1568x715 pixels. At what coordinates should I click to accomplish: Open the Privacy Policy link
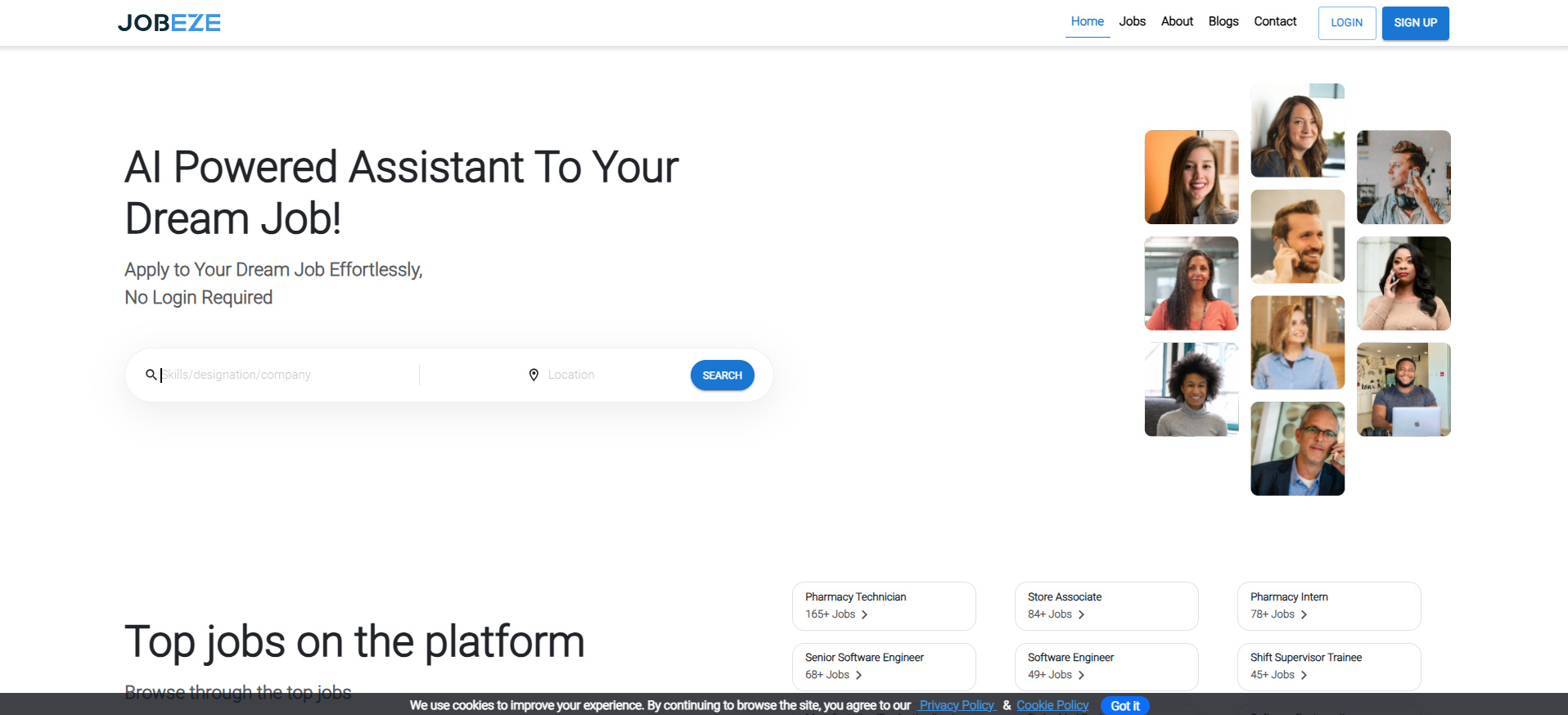pos(956,705)
